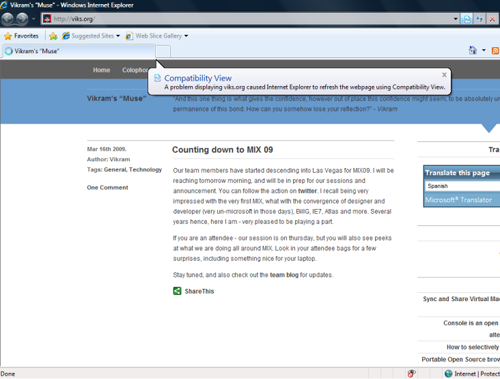Click the Done status bar text
This screenshot has height=379, width=500.
pos(8,374)
